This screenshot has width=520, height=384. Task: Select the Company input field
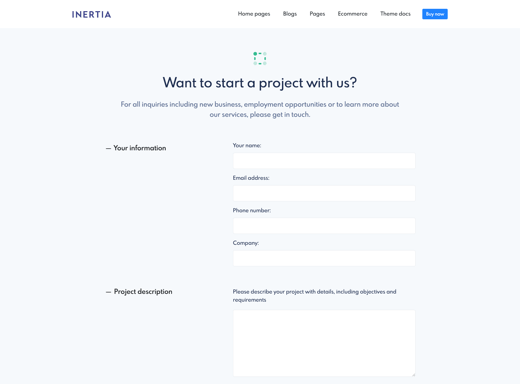pyautogui.click(x=324, y=258)
